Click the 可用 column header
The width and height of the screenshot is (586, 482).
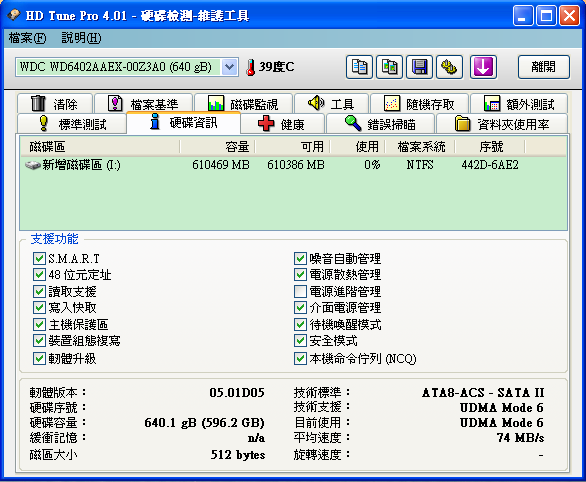pos(293,146)
